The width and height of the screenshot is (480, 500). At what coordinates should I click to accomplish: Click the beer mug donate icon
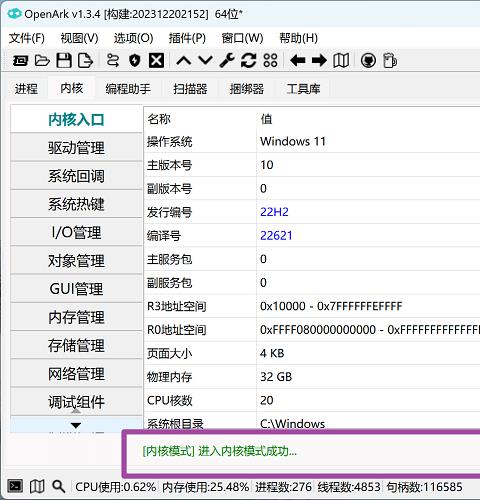pos(390,61)
